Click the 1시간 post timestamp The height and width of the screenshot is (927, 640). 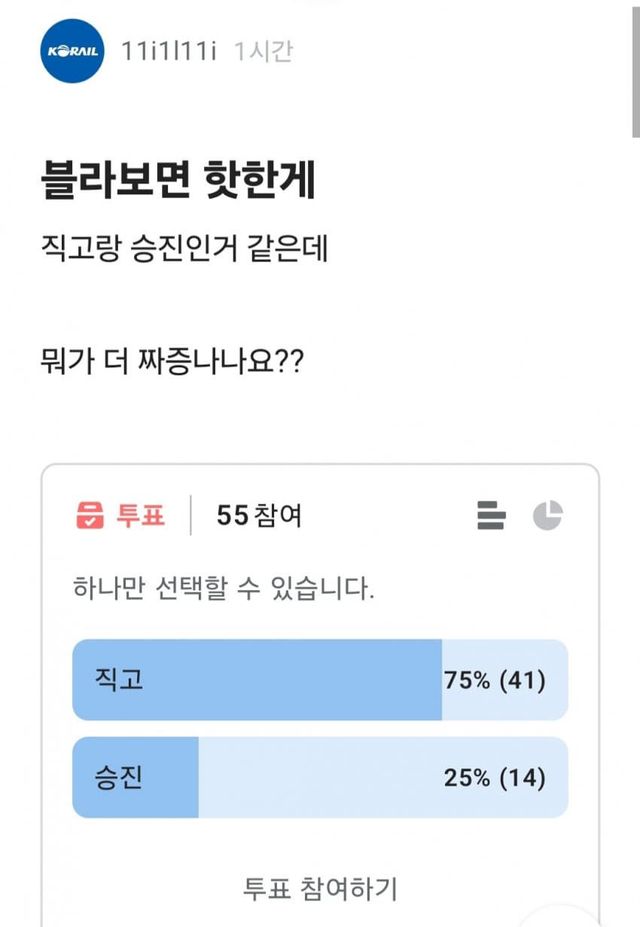[263, 51]
